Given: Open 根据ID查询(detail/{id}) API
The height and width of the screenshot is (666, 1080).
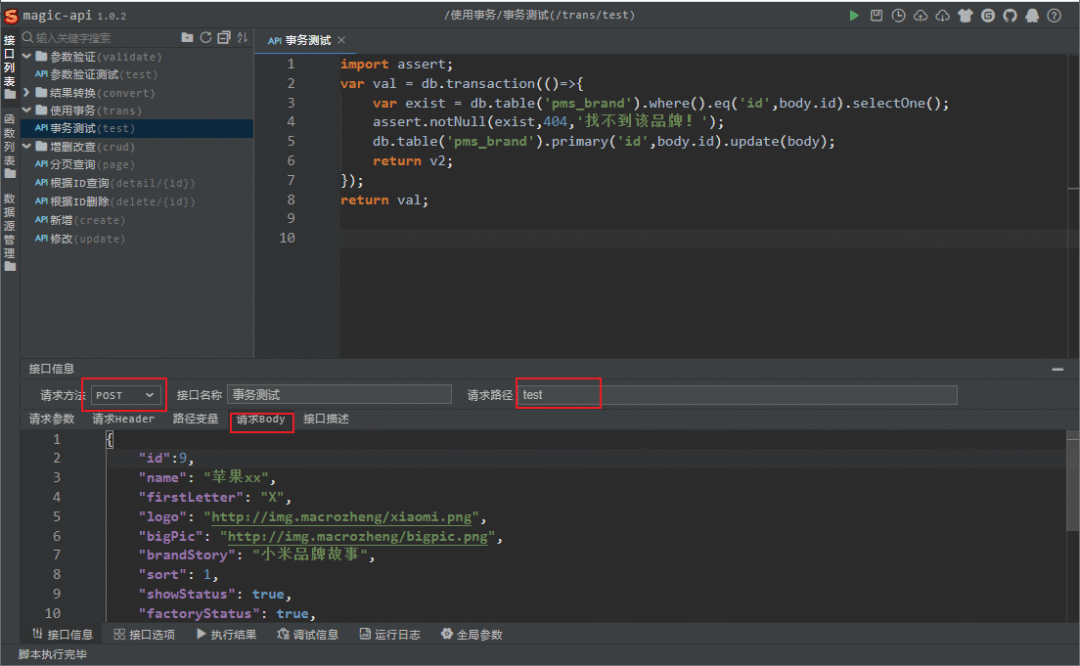Looking at the screenshot, I should 137,183.
